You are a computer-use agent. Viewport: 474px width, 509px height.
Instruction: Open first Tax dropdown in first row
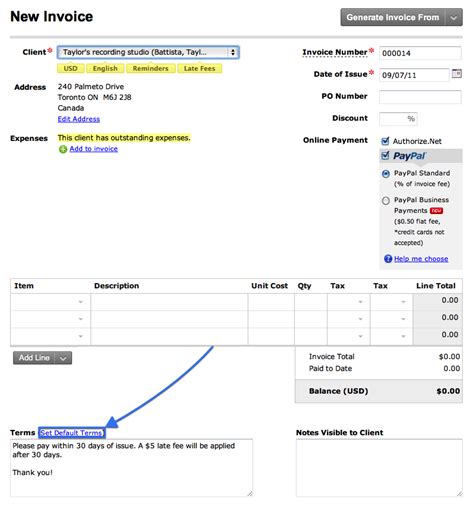pyautogui.click(x=360, y=302)
